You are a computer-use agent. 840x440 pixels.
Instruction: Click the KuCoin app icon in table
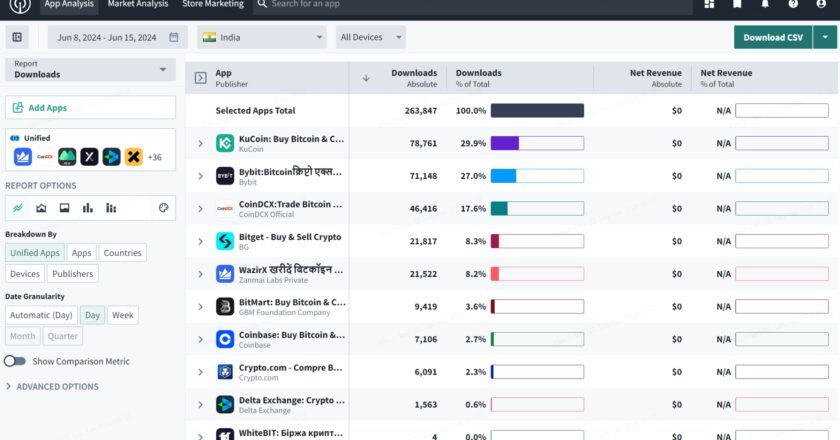click(x=225, y=143)
